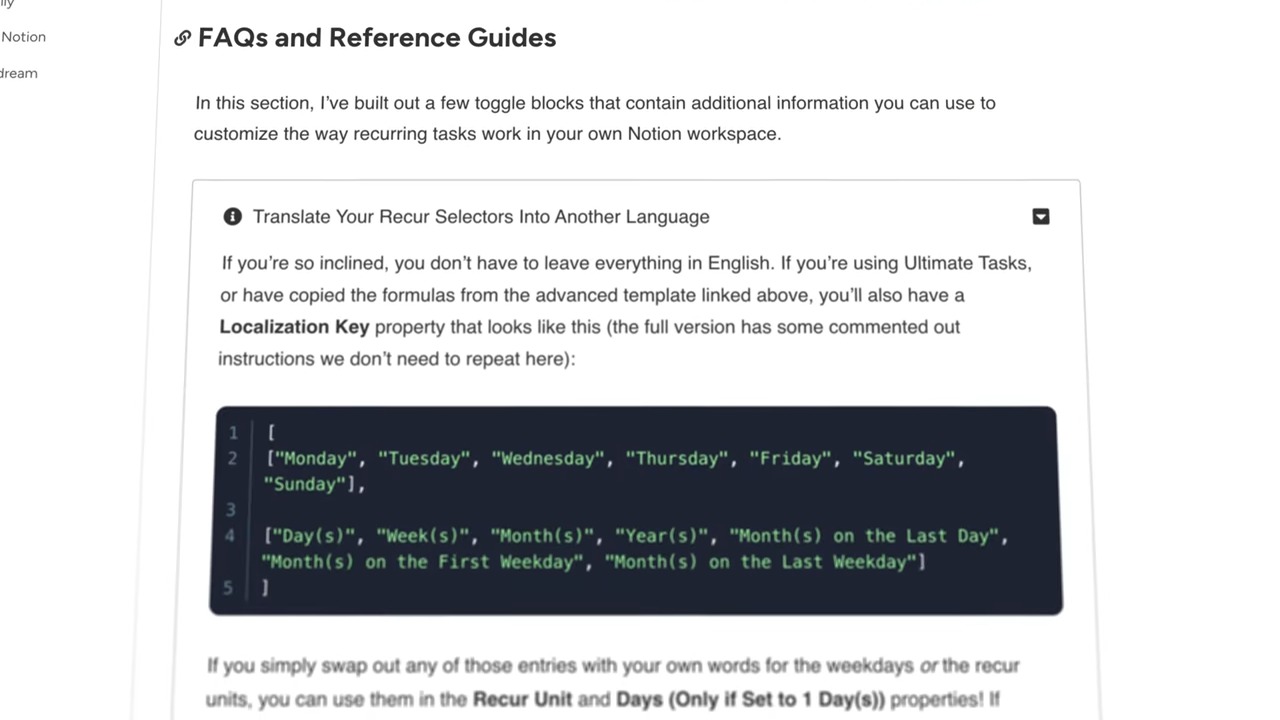Click the 'Ultimate Tasks' text in the paragraph
1280x720 pixels.
964,263
